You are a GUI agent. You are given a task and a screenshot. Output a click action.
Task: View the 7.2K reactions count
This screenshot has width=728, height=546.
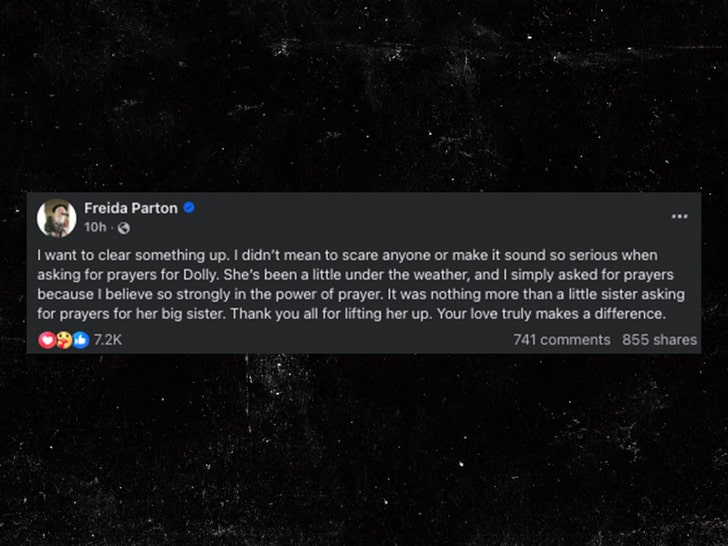[x=107, y=340]
